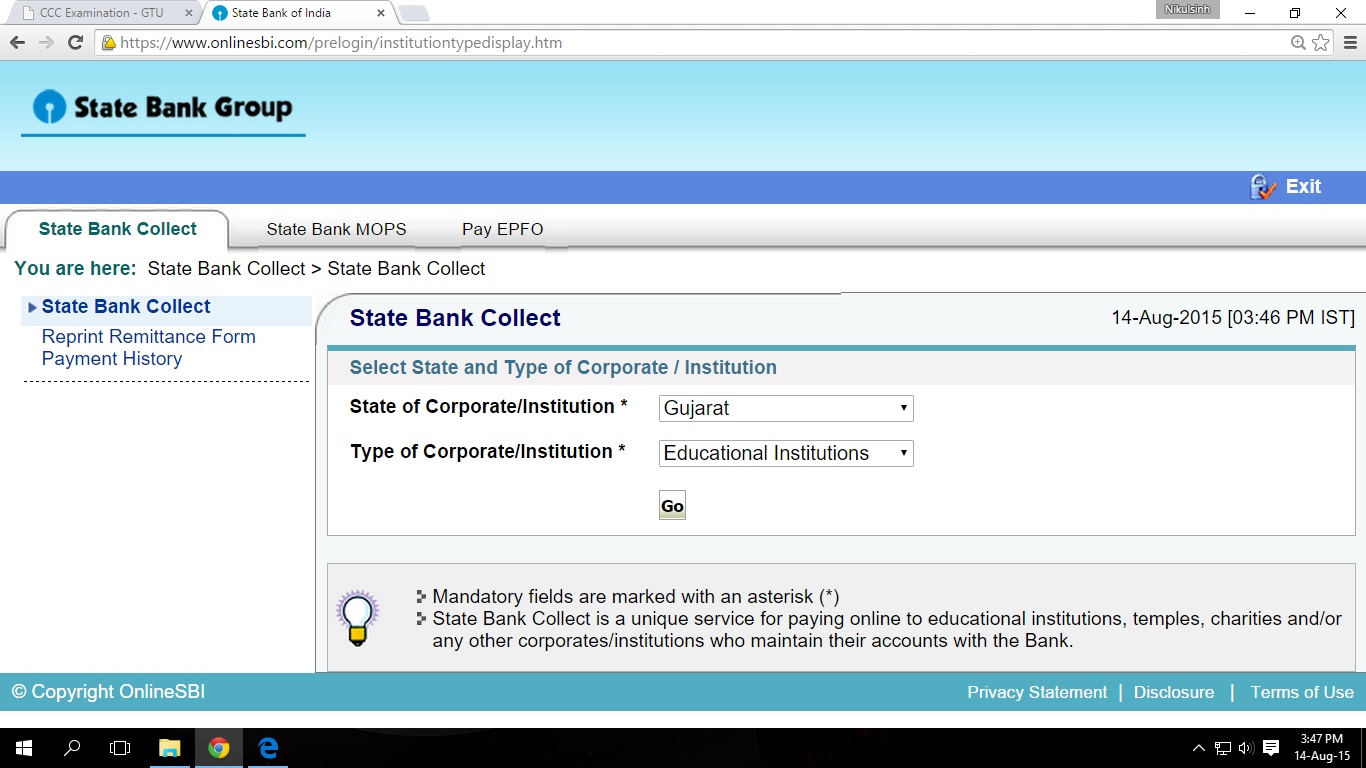1366x768 pixels.
Task: Open Payment History link
Action: click(112, 359)
